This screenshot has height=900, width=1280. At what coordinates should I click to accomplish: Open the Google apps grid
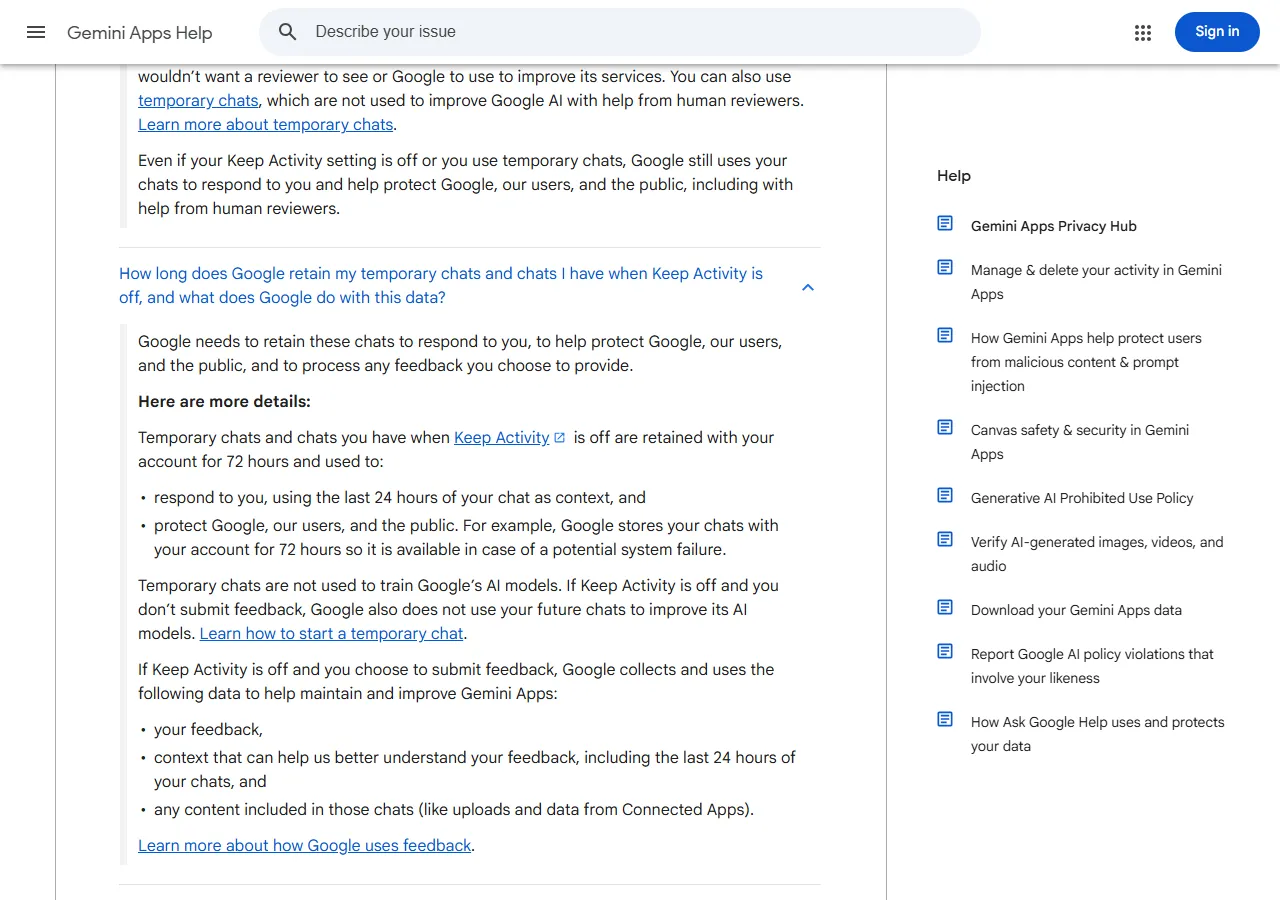pos(1143,33)
